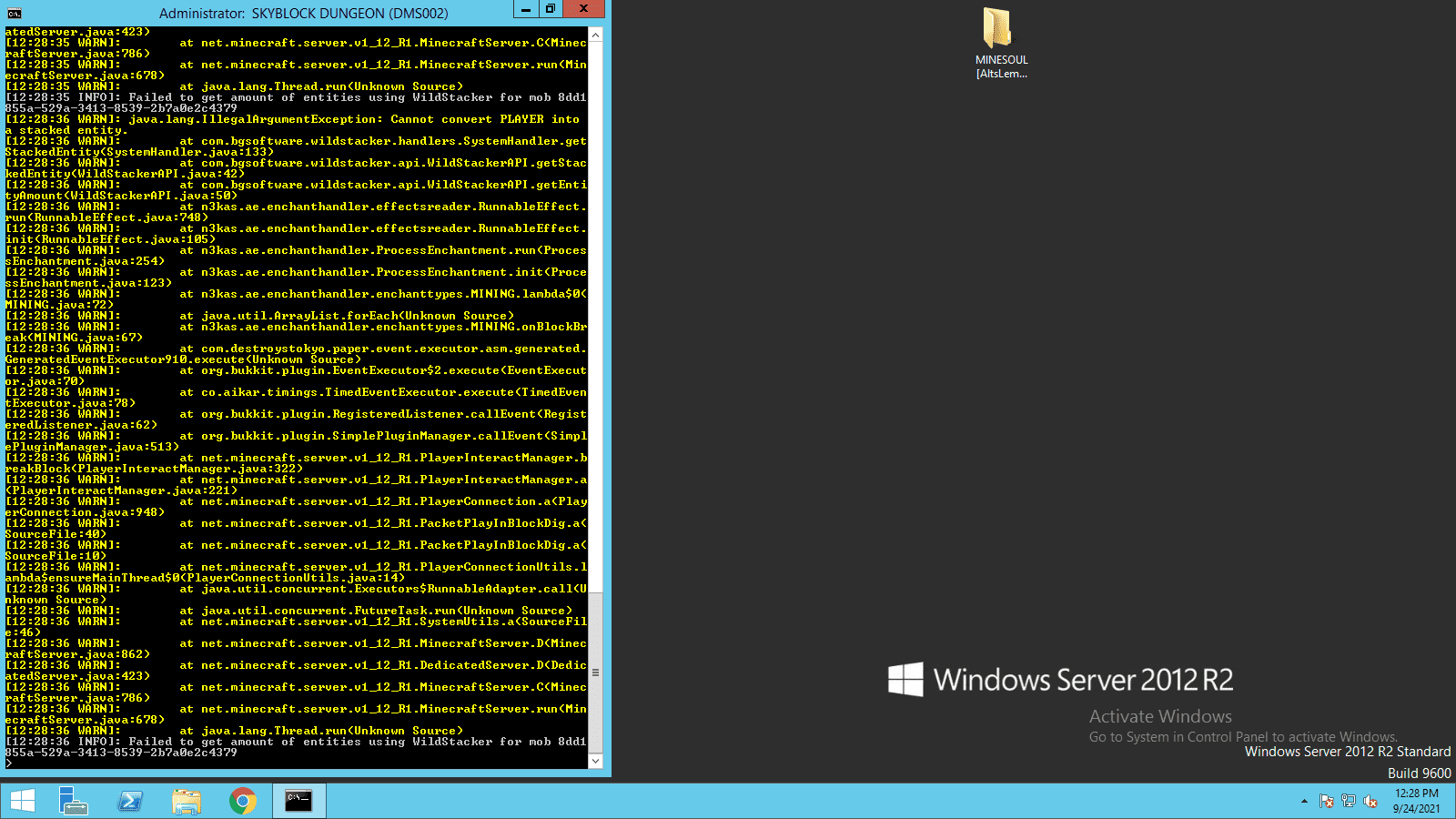Show hidden system tray icons

(x=1304, y=802)
